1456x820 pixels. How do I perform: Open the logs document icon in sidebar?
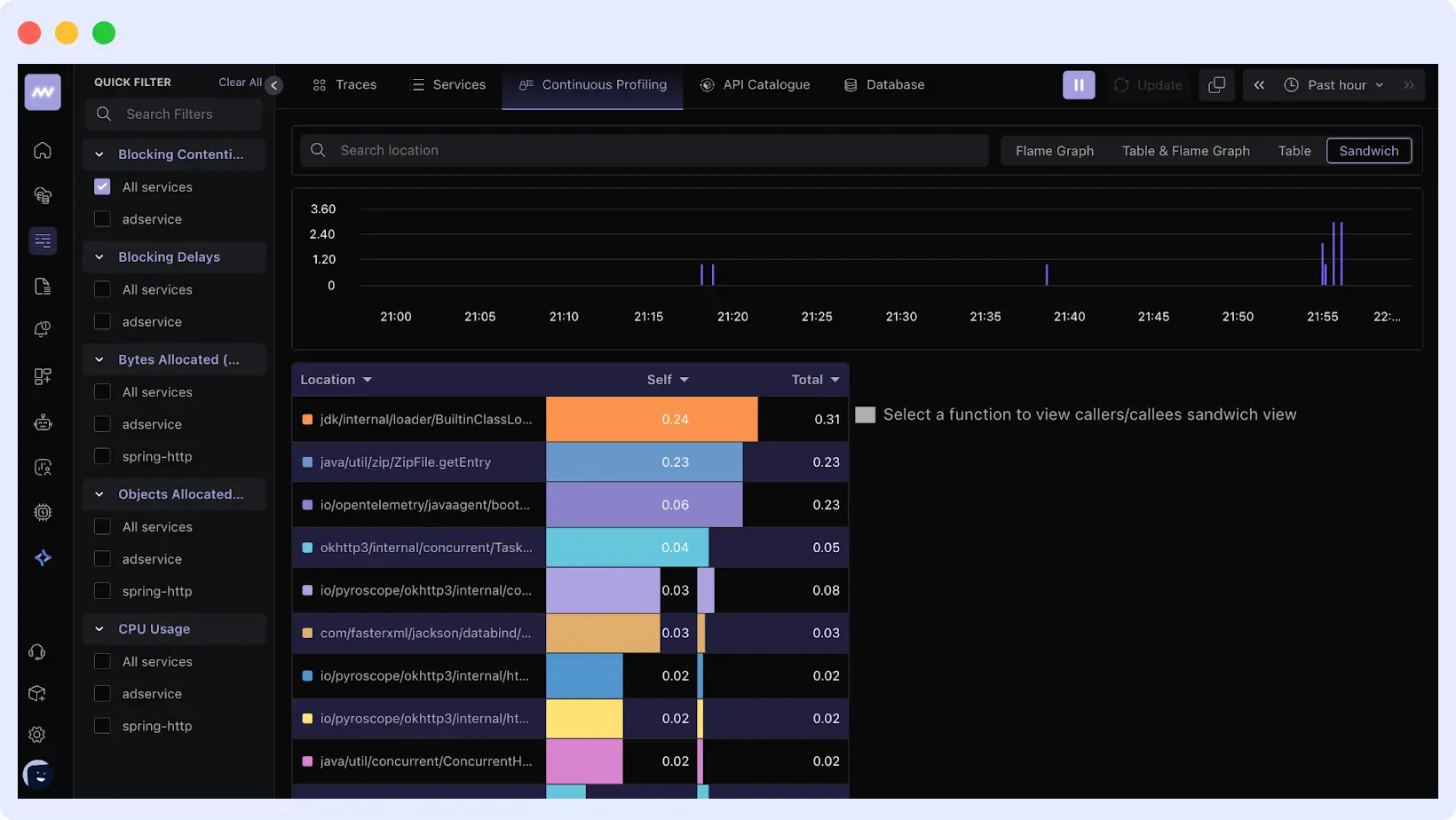(x=43, y=286)
